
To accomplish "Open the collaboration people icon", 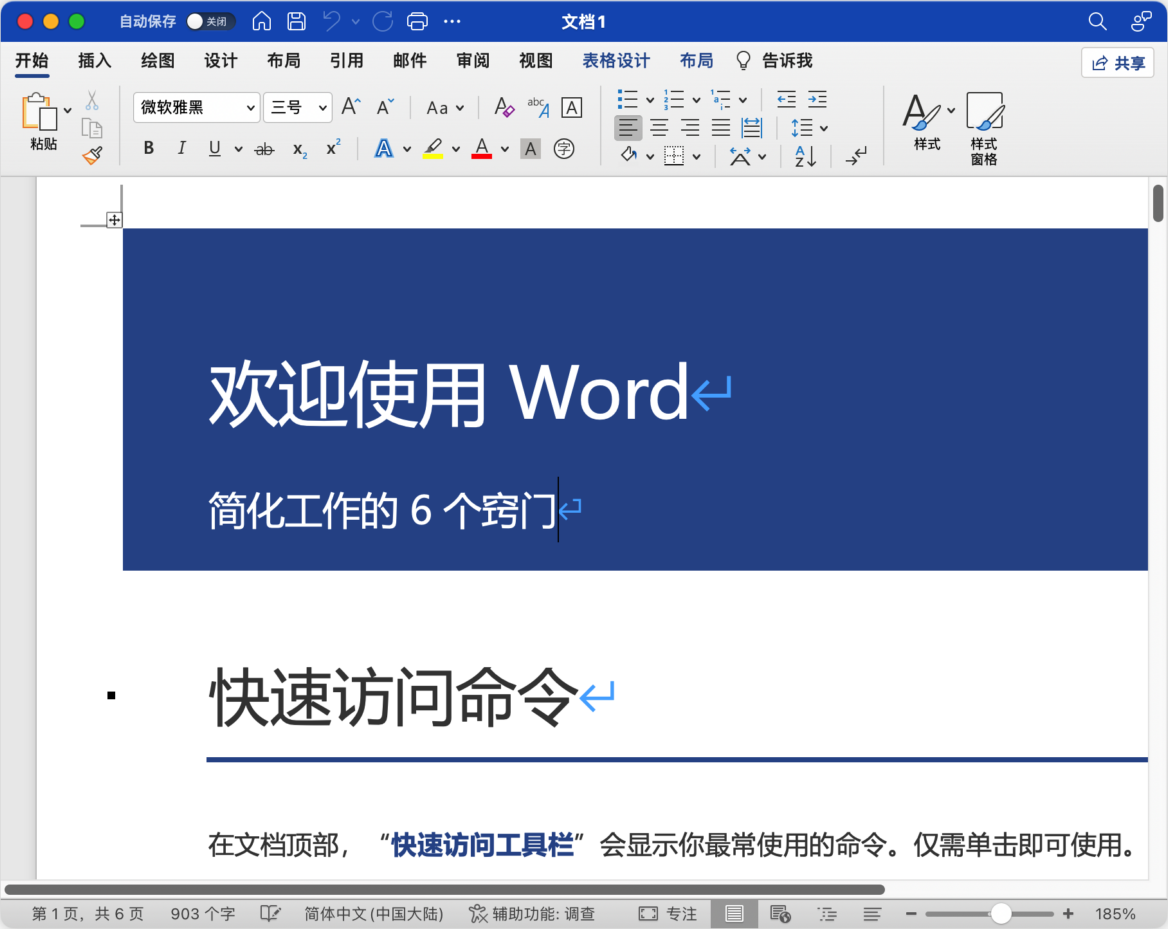I will tap(1140, 21).
